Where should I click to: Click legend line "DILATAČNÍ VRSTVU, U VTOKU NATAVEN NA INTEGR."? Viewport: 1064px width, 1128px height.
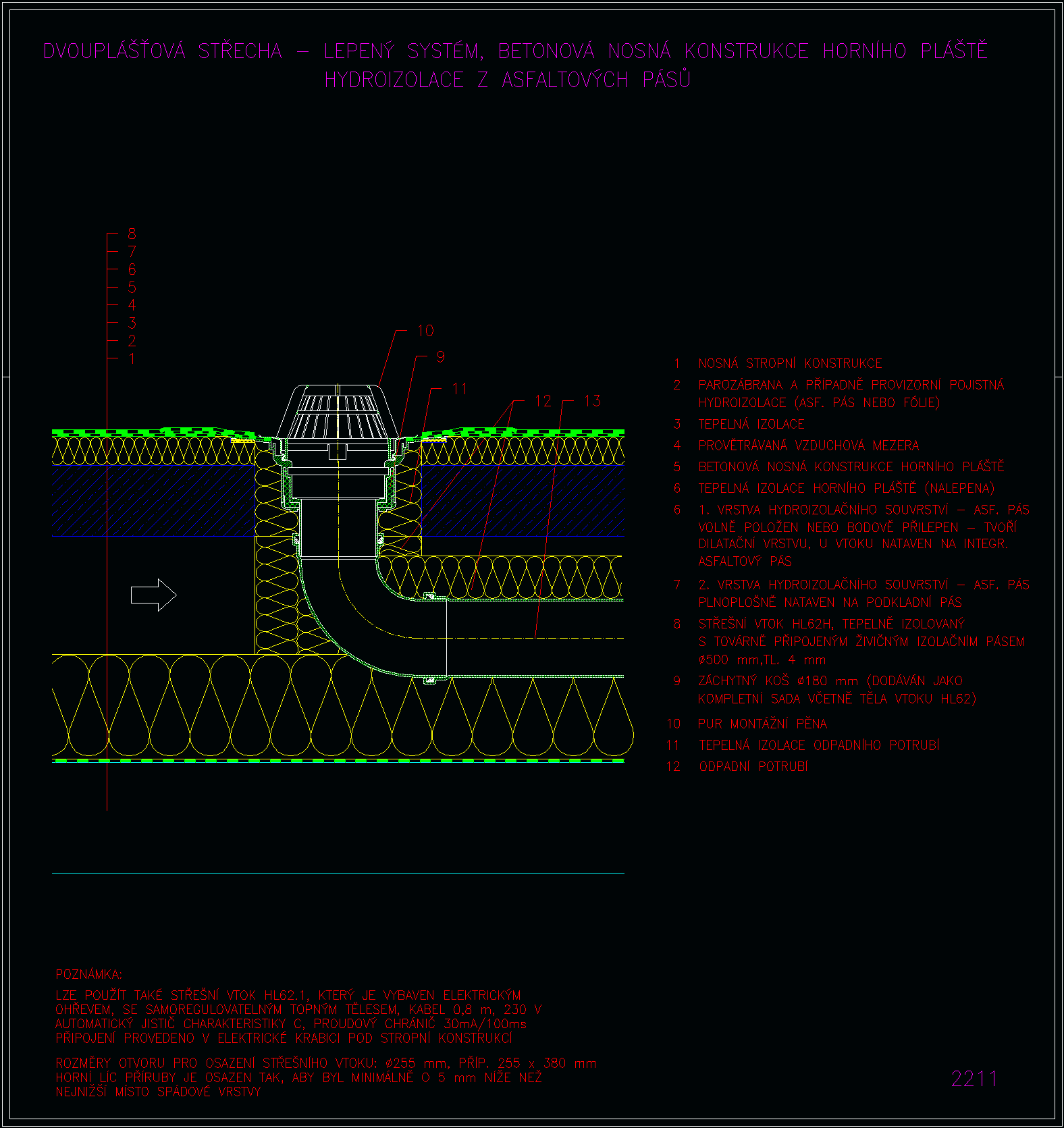[853, 543]
